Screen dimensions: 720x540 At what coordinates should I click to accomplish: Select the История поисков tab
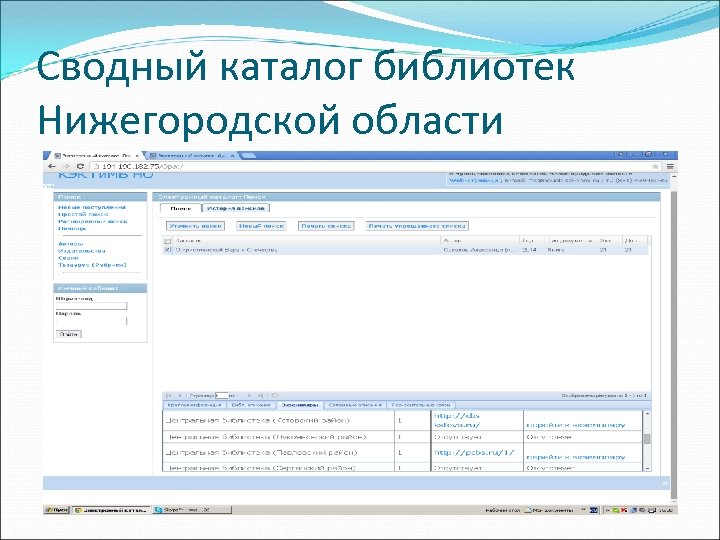pyautogui.click(x=236, y=208)
